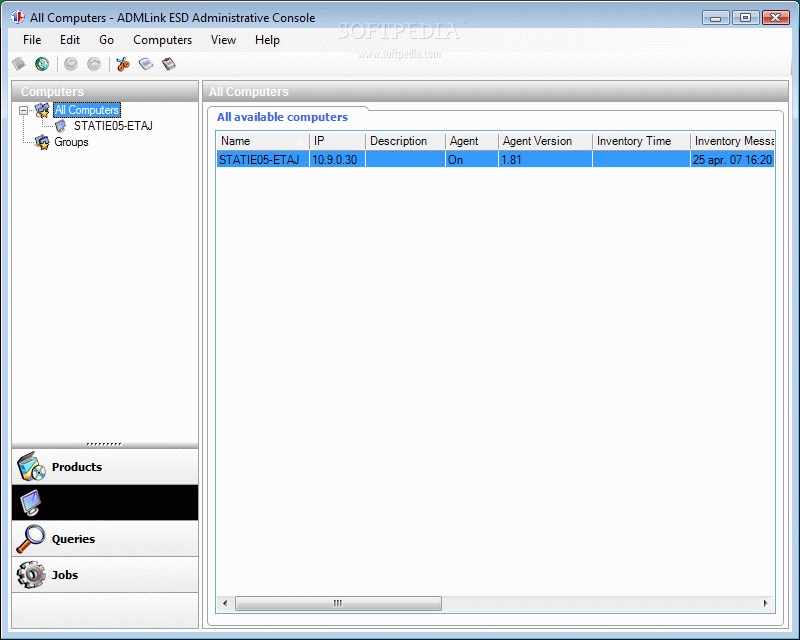Open the Queries navigation pane
Viewport: 800px width, 640px height.
105,538
